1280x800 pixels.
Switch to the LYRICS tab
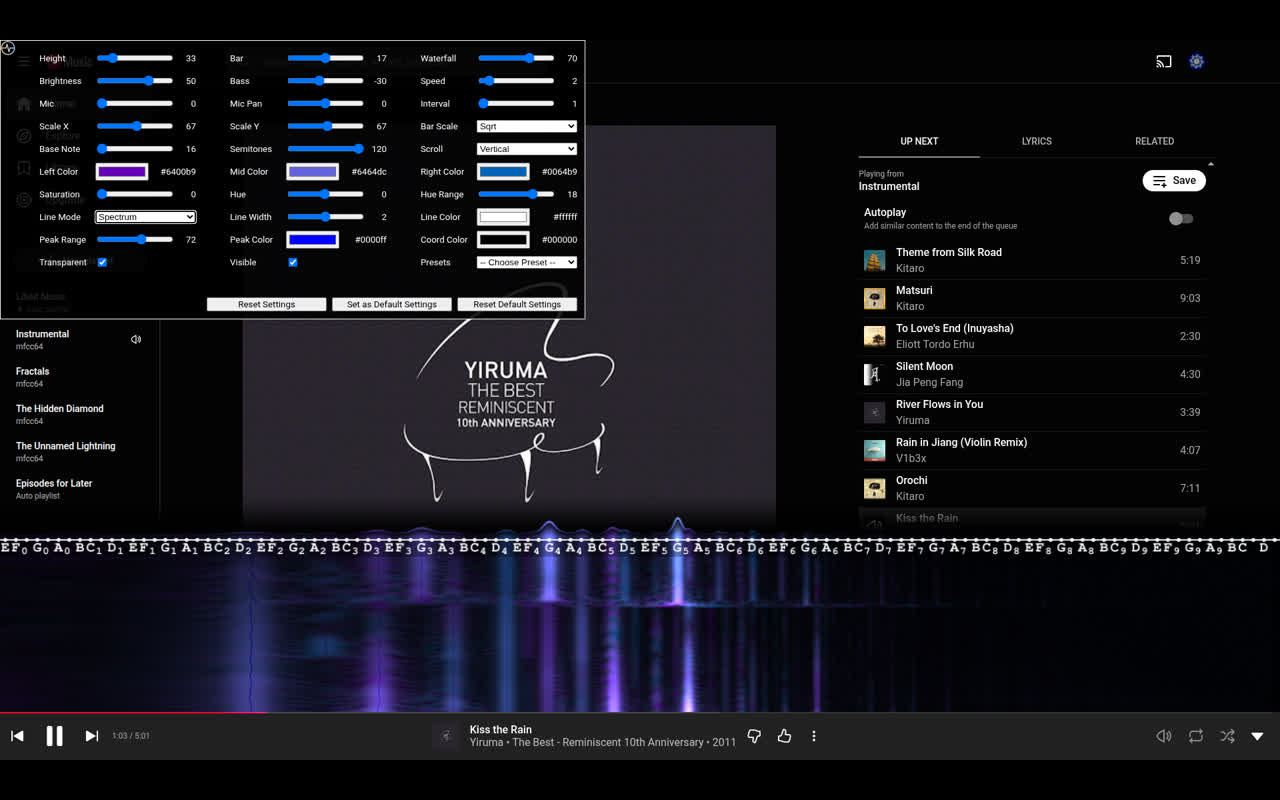point(1036,141)
